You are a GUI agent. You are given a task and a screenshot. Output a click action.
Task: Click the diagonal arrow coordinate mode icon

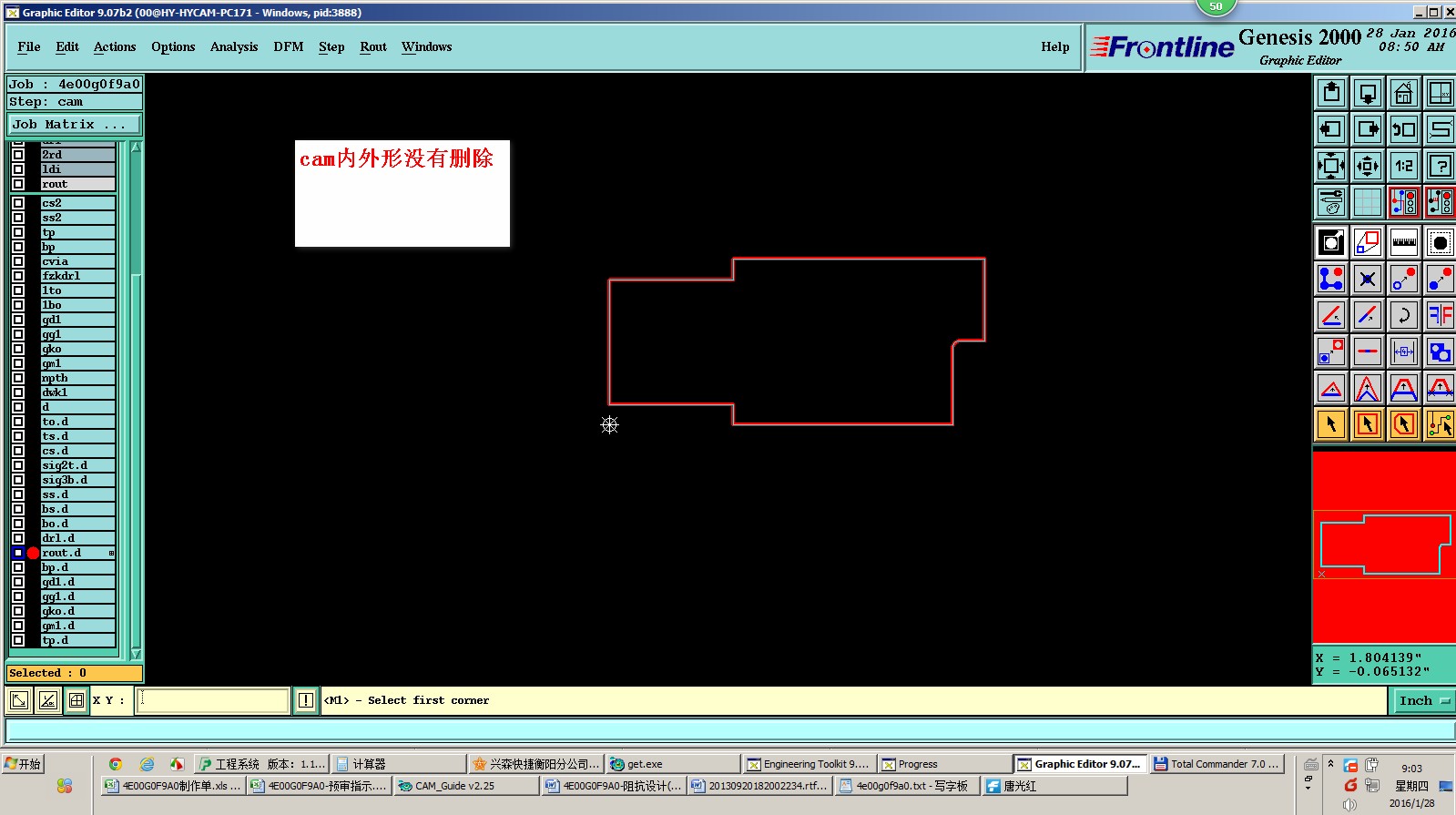[19, 700]
